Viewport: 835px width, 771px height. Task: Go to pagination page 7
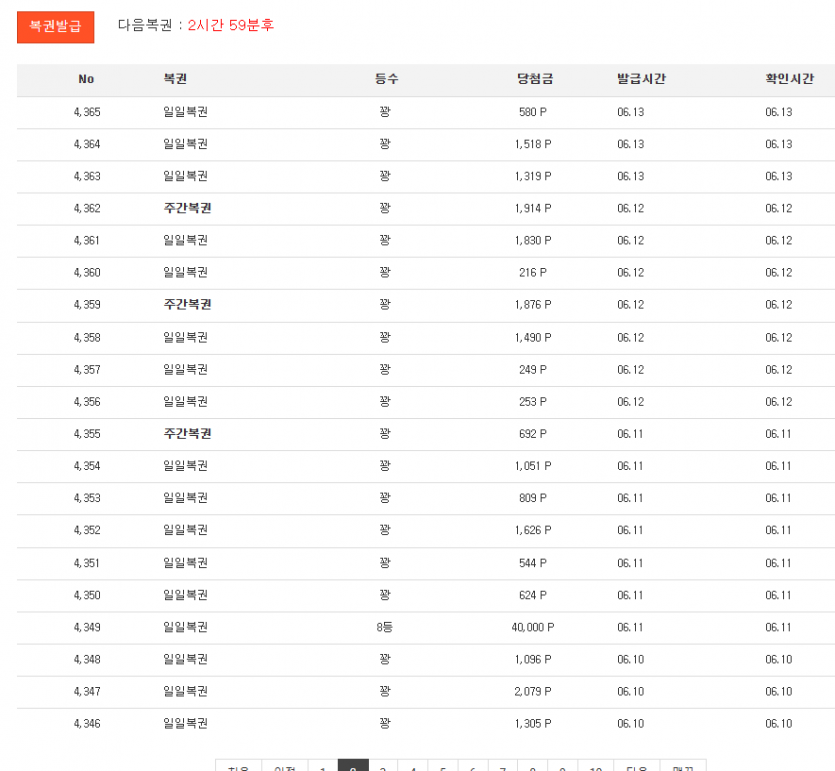point(503,767)
